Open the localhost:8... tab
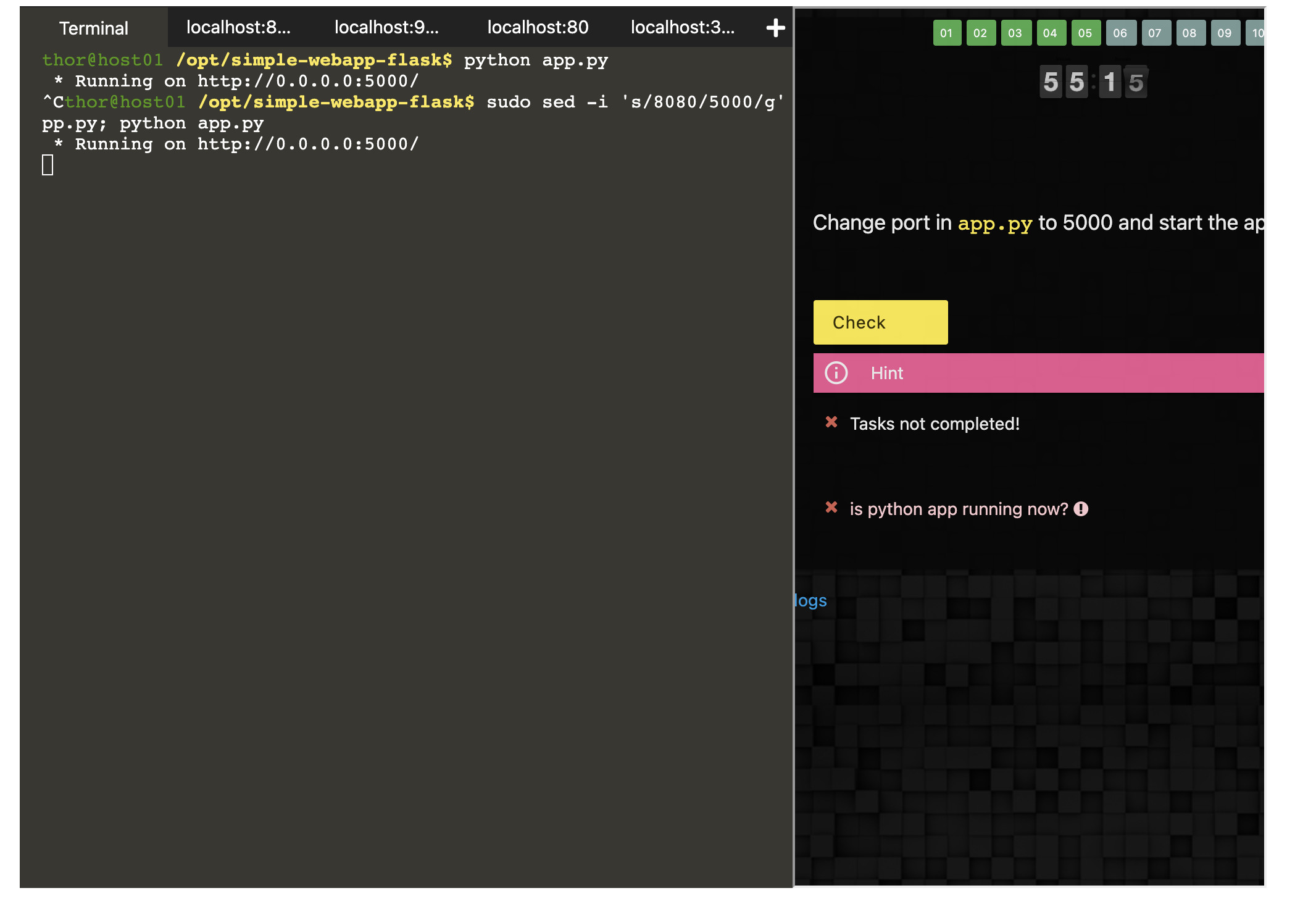 (238, 28)
